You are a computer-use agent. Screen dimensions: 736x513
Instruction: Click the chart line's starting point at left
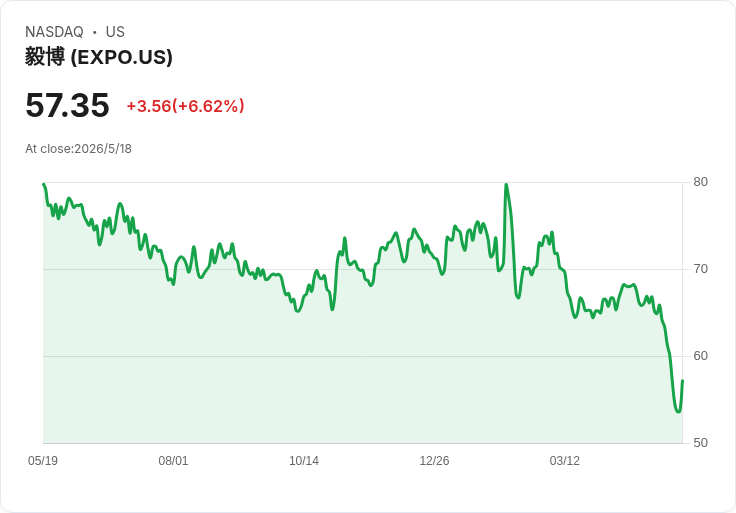pyautogui.click(x=44, y=184)
